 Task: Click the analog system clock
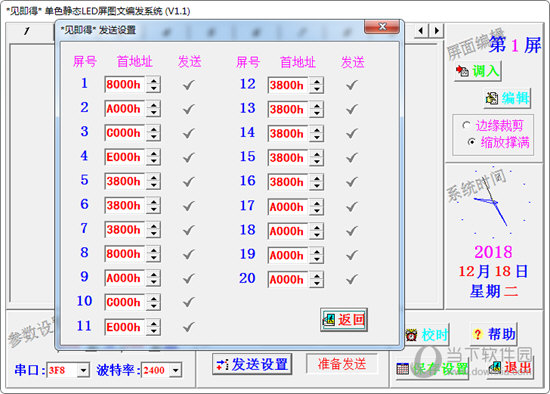click(x=494, y=202)
